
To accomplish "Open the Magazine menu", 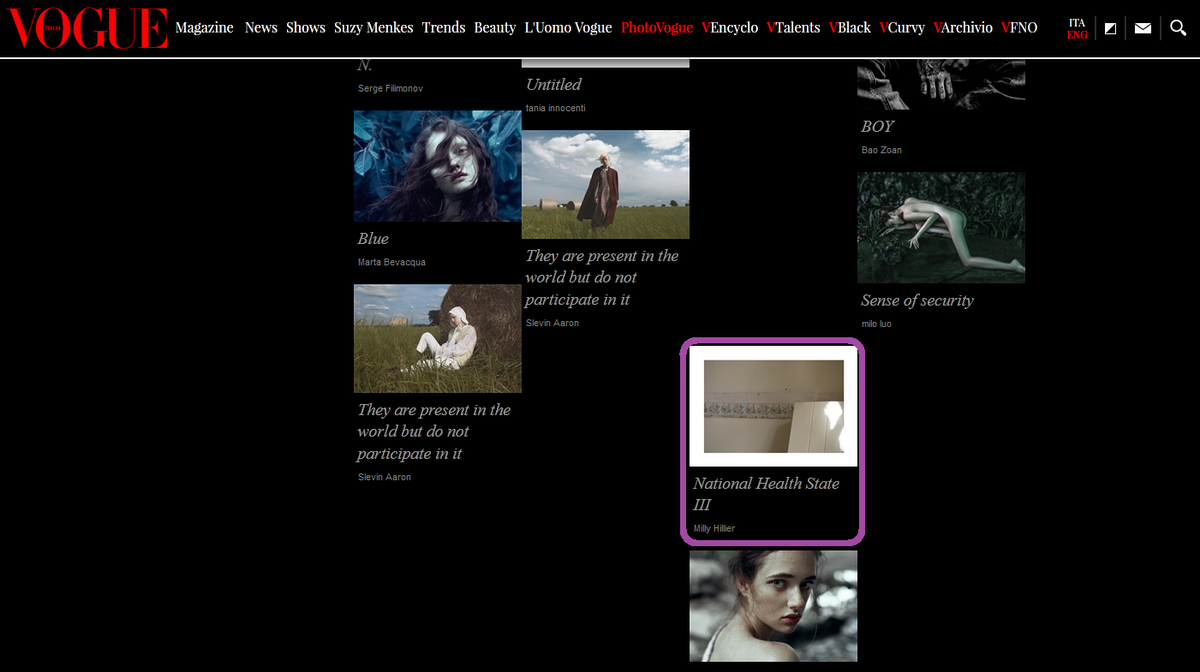I will 204,27.
